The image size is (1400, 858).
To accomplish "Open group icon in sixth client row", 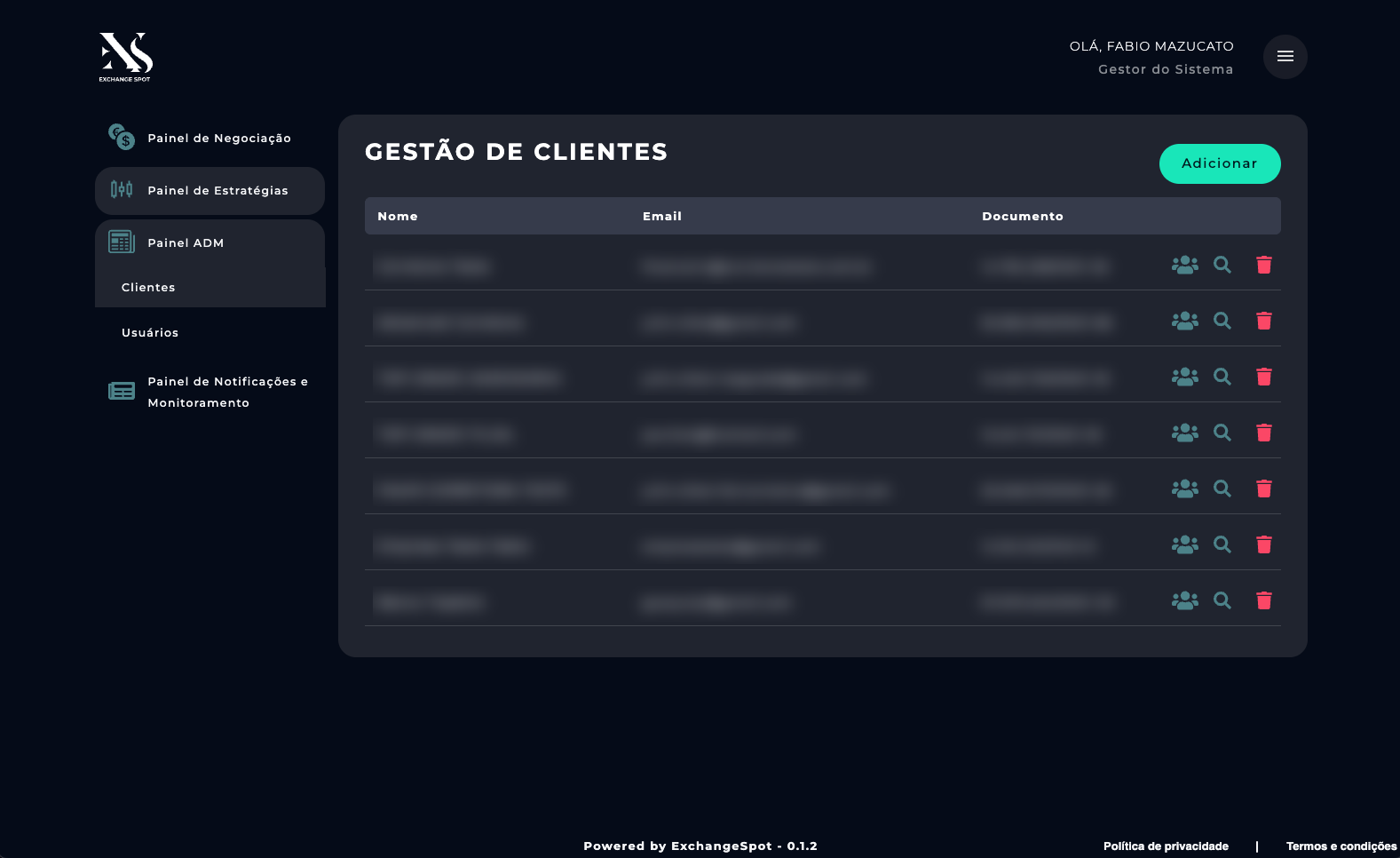I will [1184, 544].
